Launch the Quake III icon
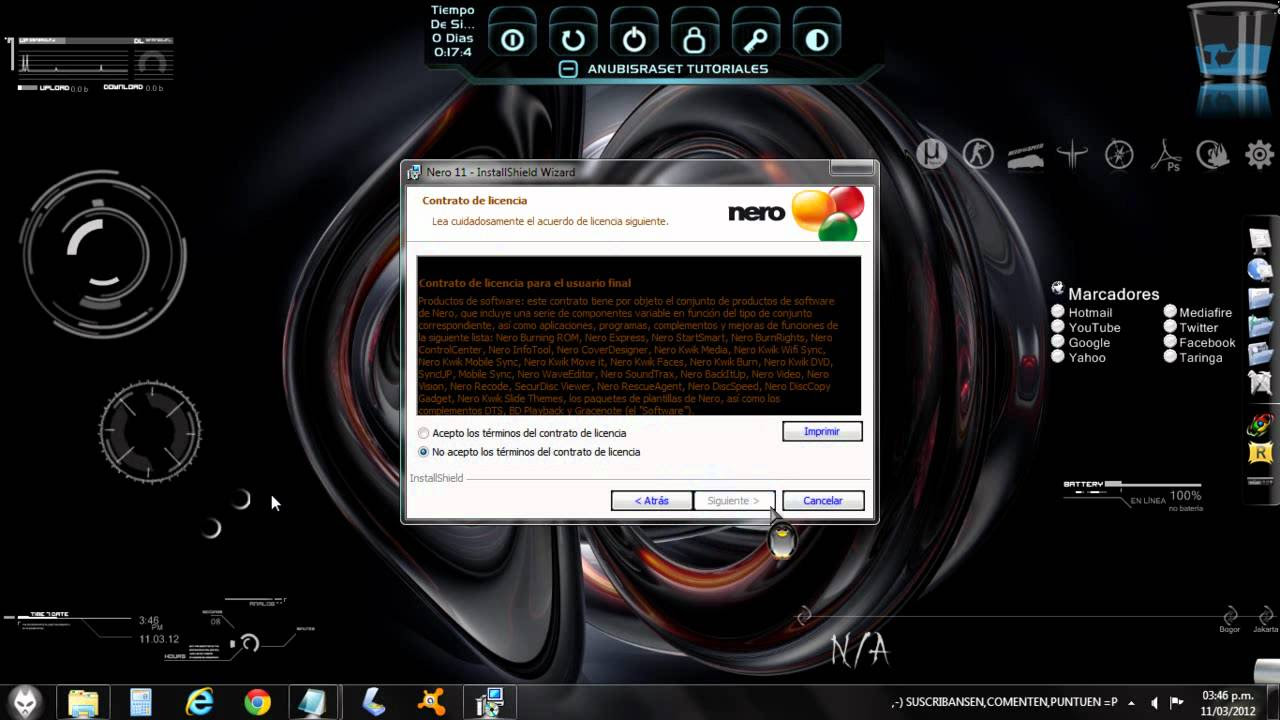1280x720 pixels. pyautogui.click(x=1072, y=154)
